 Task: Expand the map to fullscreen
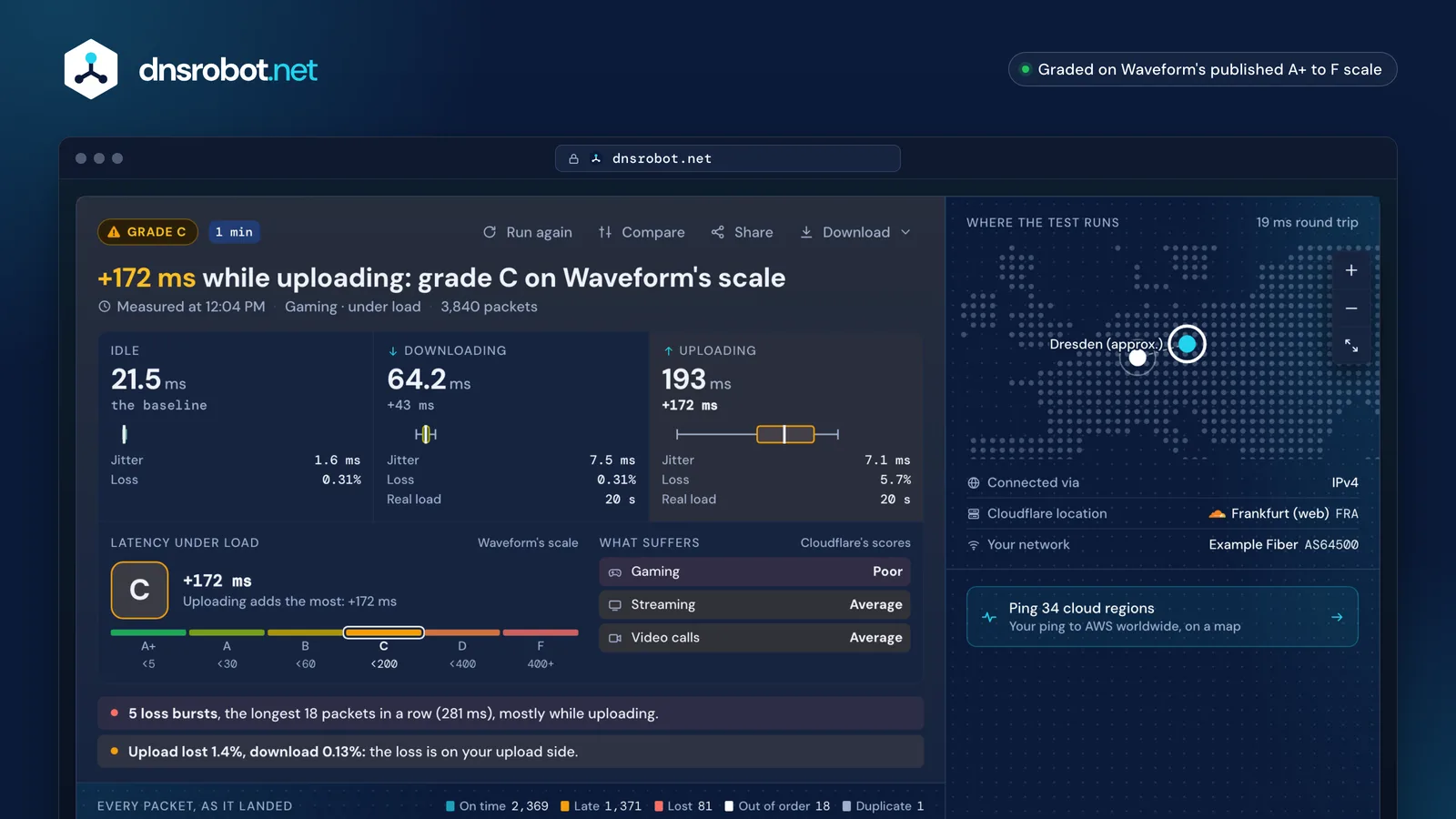(x=1351, y=346)
